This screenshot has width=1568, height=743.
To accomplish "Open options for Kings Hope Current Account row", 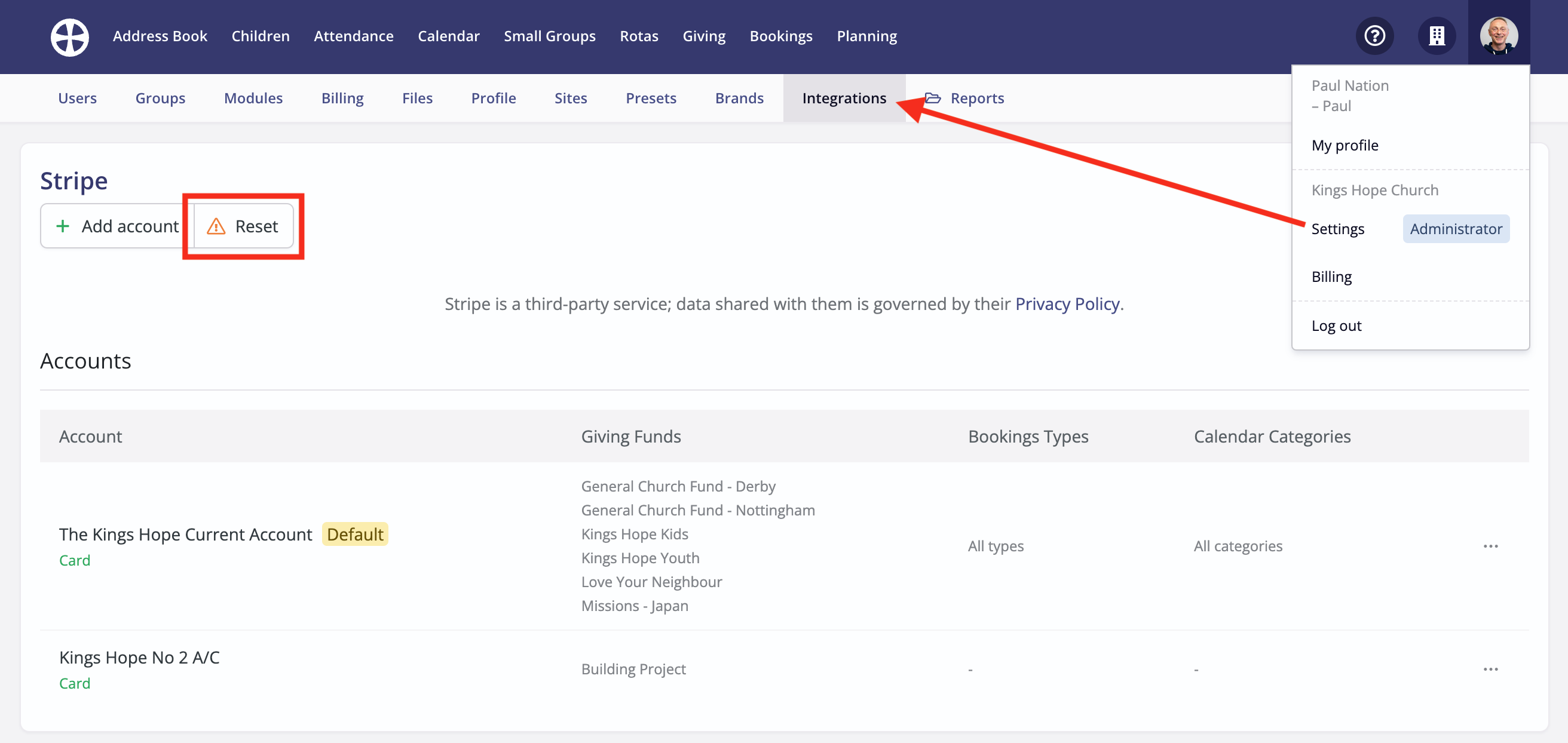I will pyautogui.click(x=1490, y=546).
